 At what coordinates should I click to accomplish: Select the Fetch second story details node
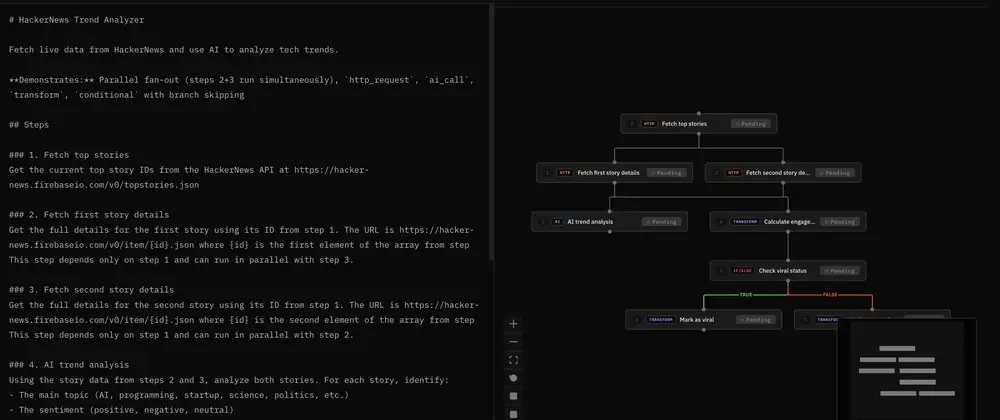click(x=783, y=173)
